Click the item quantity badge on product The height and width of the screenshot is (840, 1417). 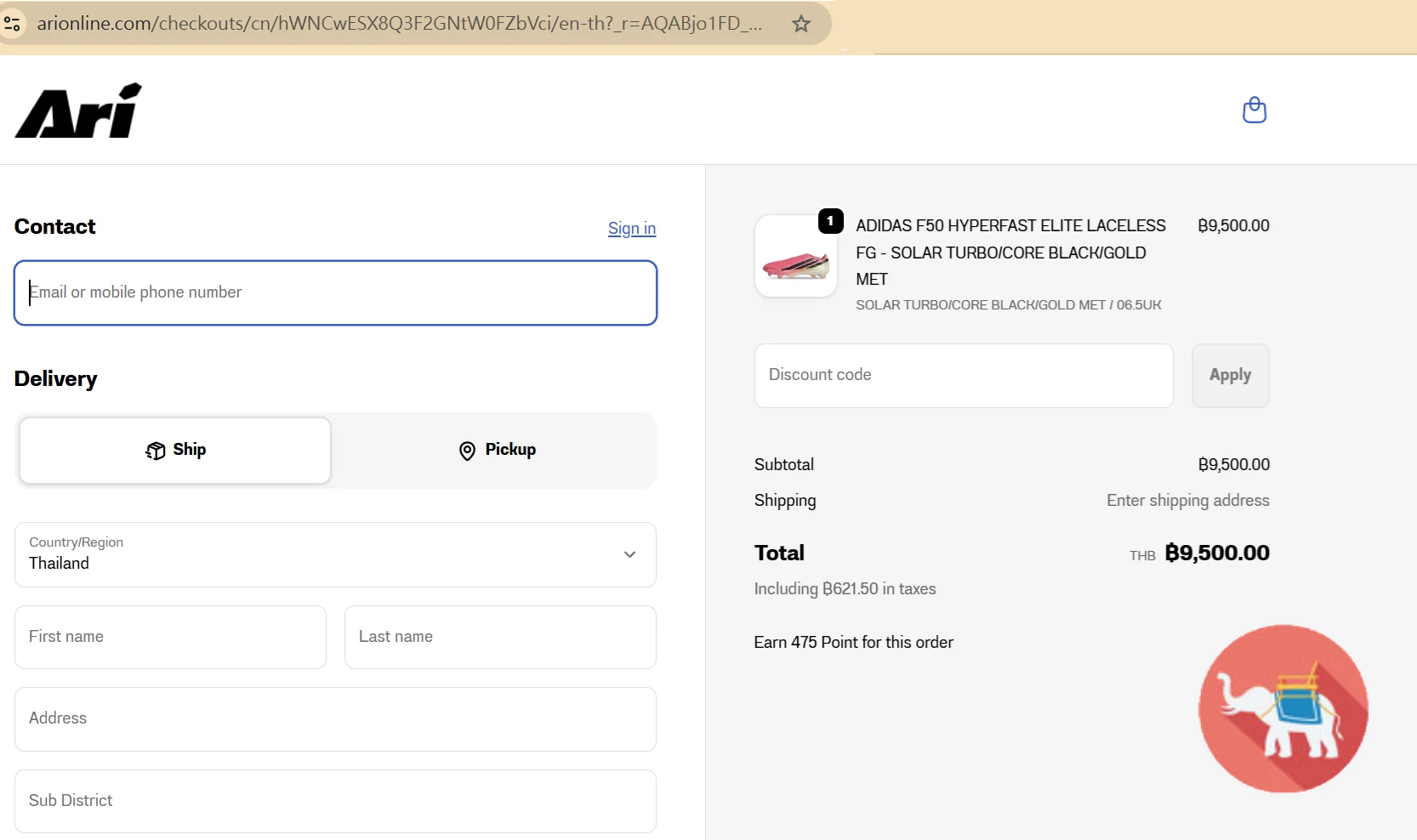(831, 221)
